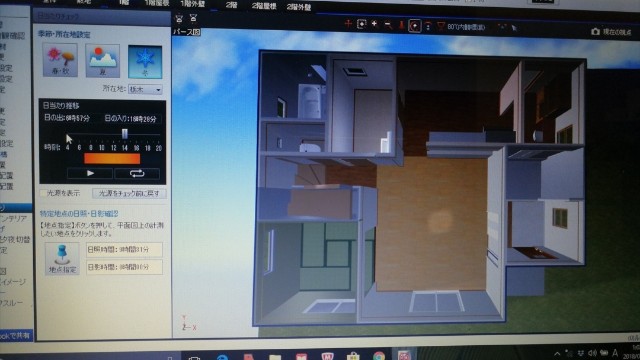Select the 冬 (winter) snowflake season icon
Image resolution: width=640 pixels, height=360 pixels.
[x=145, y=62]
